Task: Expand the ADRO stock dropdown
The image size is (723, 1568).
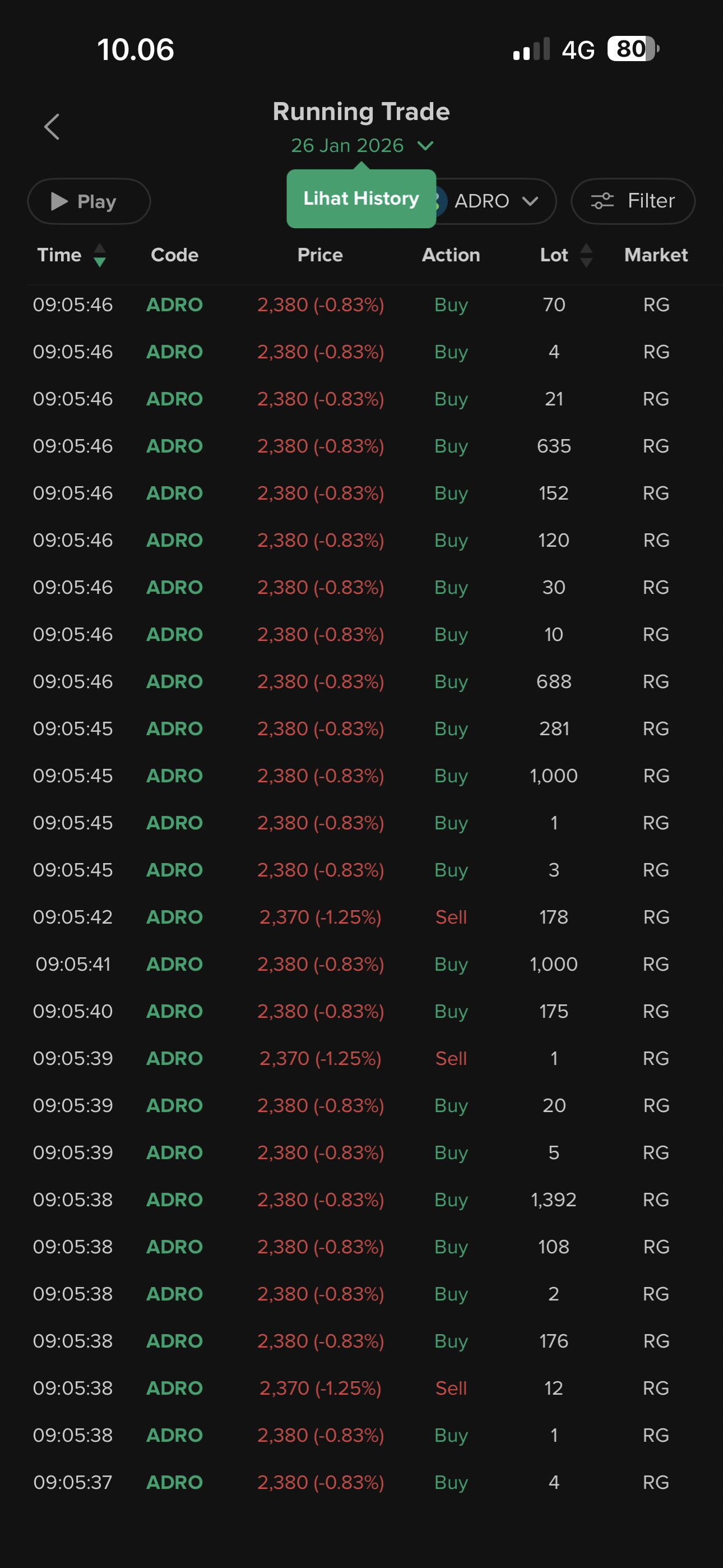Action: [x=497, y=201]
